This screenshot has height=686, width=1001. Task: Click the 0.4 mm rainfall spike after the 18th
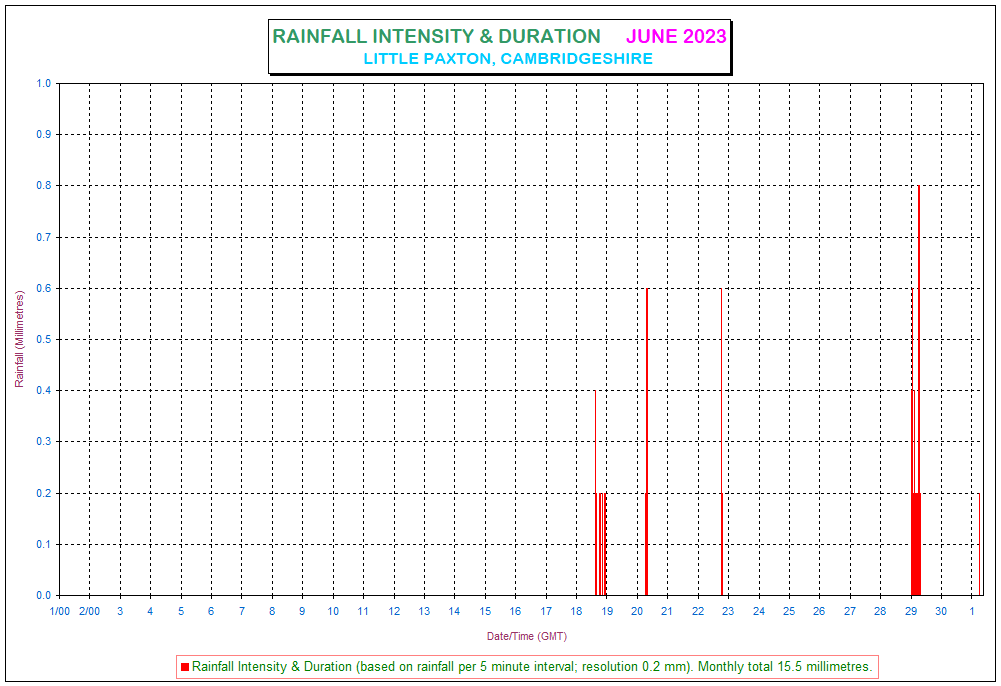click(x=595, y=493)
